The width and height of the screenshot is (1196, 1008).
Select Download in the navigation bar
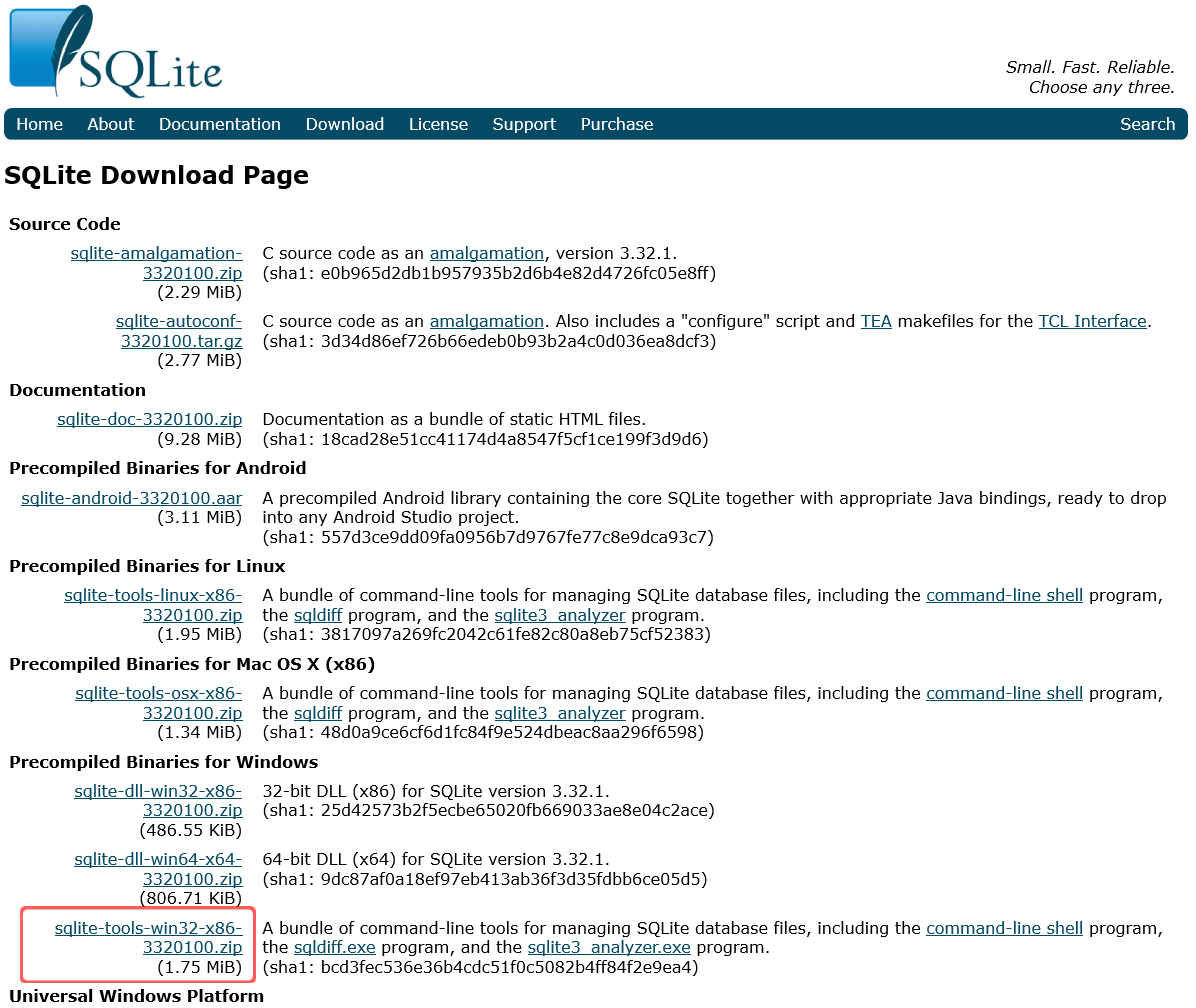(x=345, y=124)
